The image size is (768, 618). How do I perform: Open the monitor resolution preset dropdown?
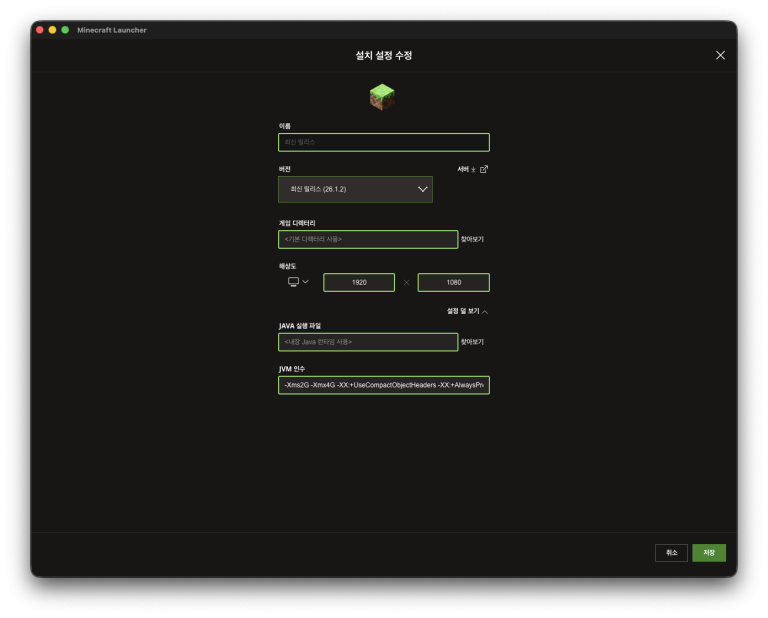(x=298, y=282)
